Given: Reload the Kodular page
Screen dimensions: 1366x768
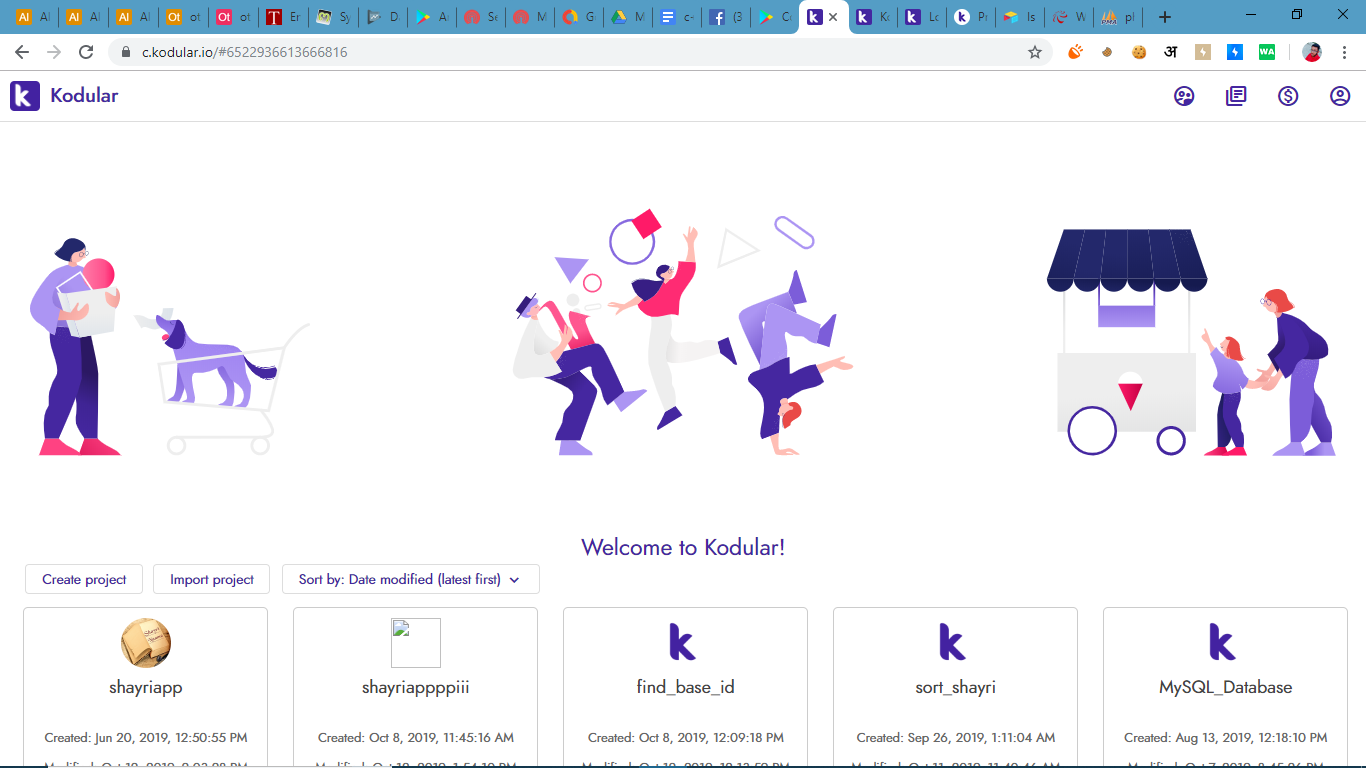Looking at the screenshot, I should point(86,52).
